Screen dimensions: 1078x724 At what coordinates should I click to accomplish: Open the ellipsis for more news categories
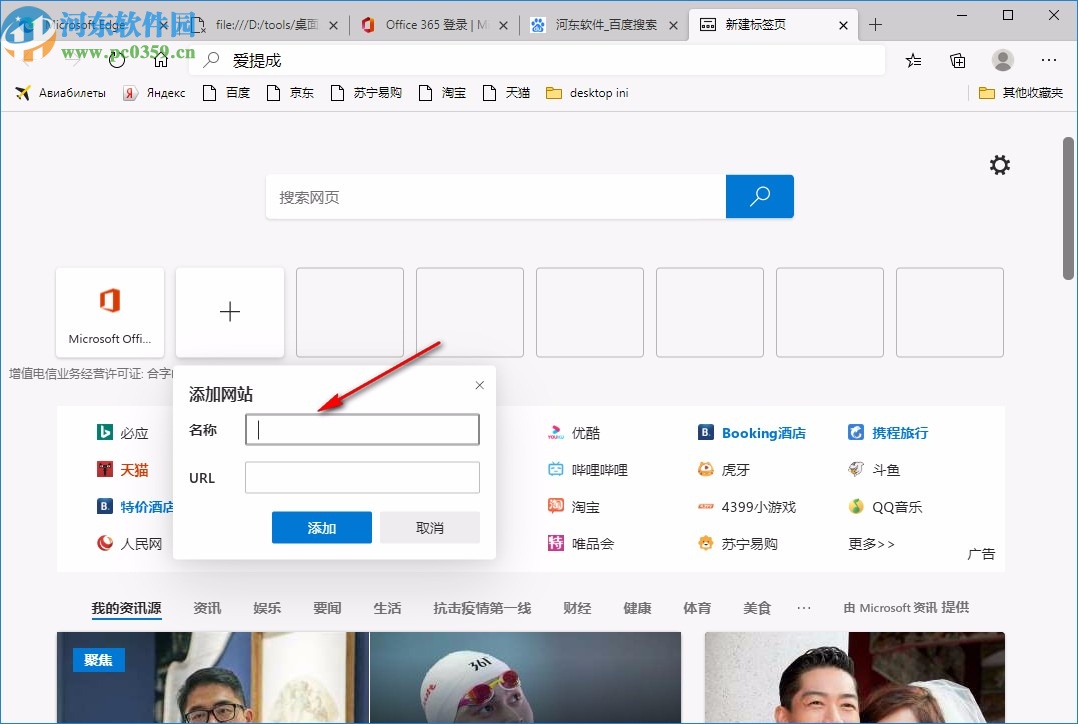point(804,607)
